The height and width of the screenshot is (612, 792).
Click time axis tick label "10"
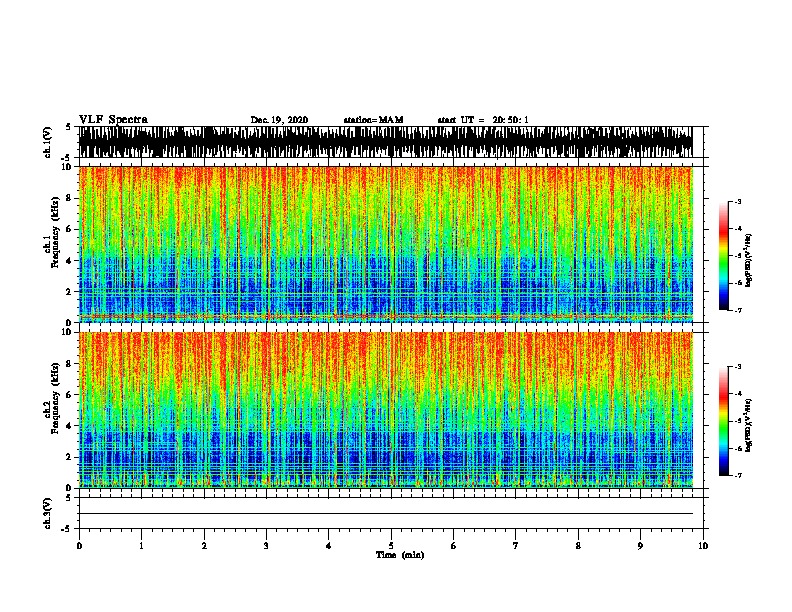[703, 546]
